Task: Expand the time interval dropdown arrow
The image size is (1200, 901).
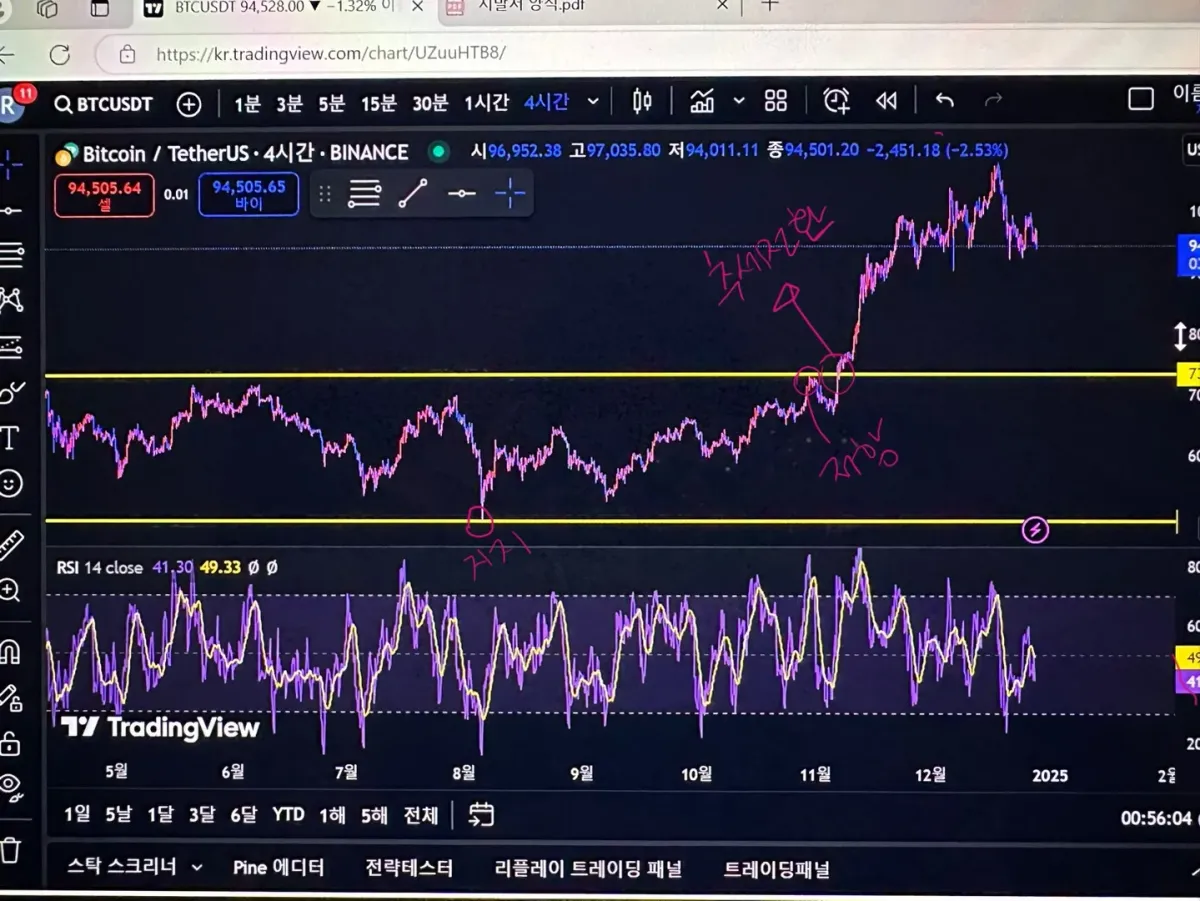Action: point(593,101)
